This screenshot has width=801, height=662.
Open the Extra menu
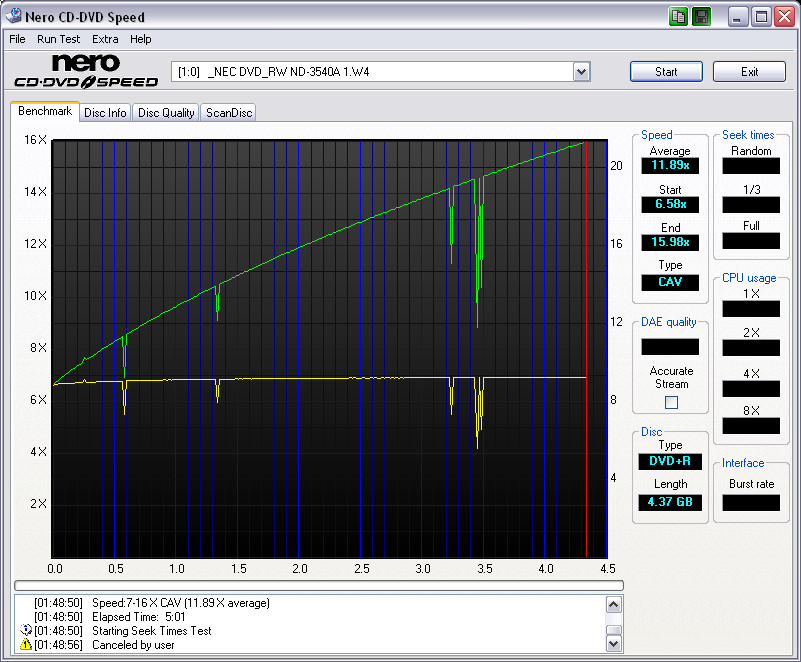tap(105, 39)
